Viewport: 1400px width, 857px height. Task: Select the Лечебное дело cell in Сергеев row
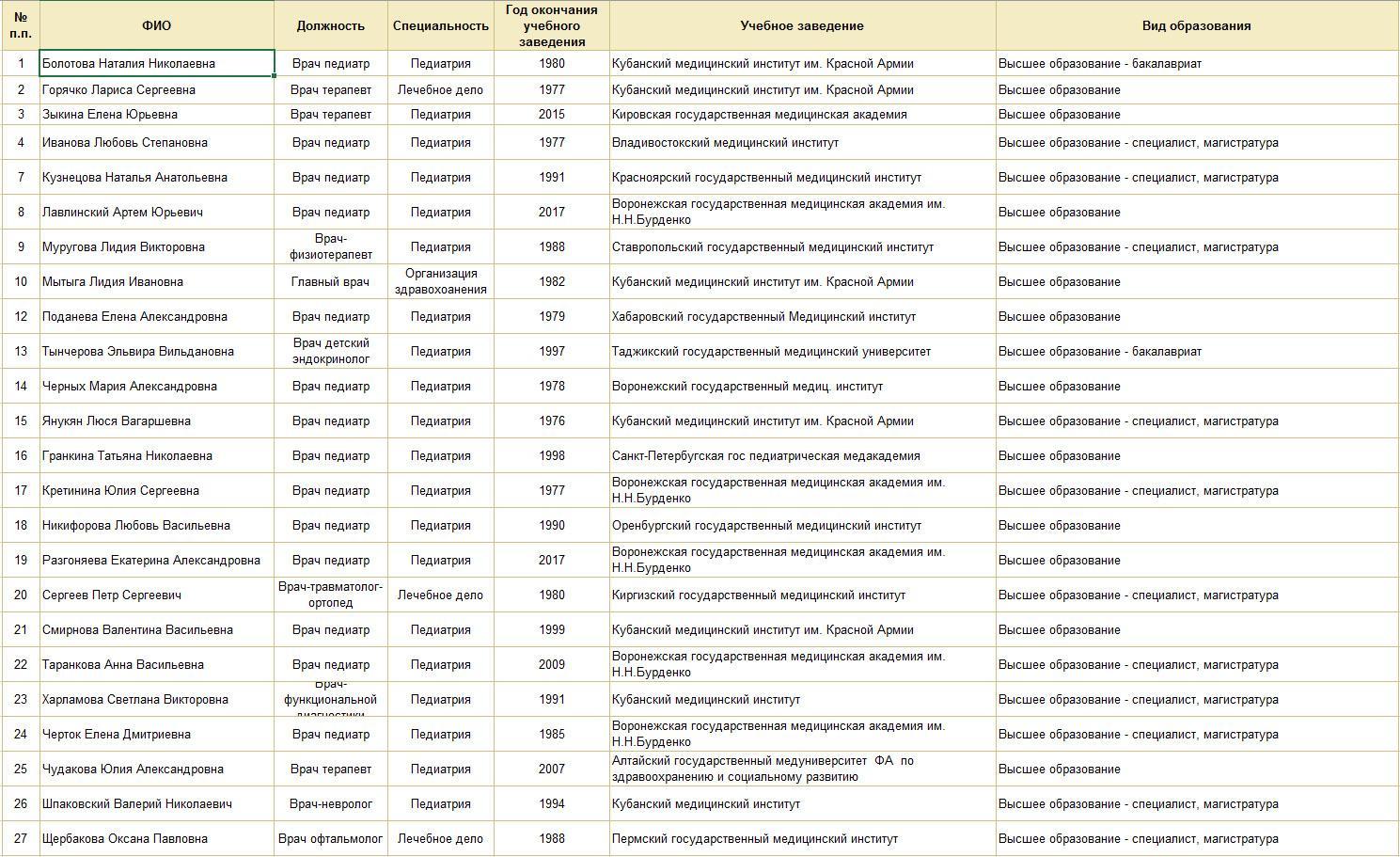[441, 595]
